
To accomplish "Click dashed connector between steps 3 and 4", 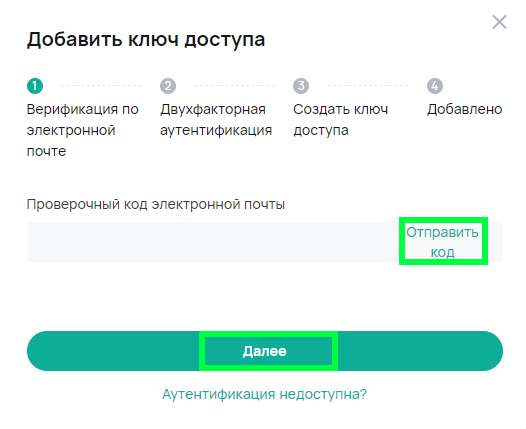I will [x=368, y=86].
